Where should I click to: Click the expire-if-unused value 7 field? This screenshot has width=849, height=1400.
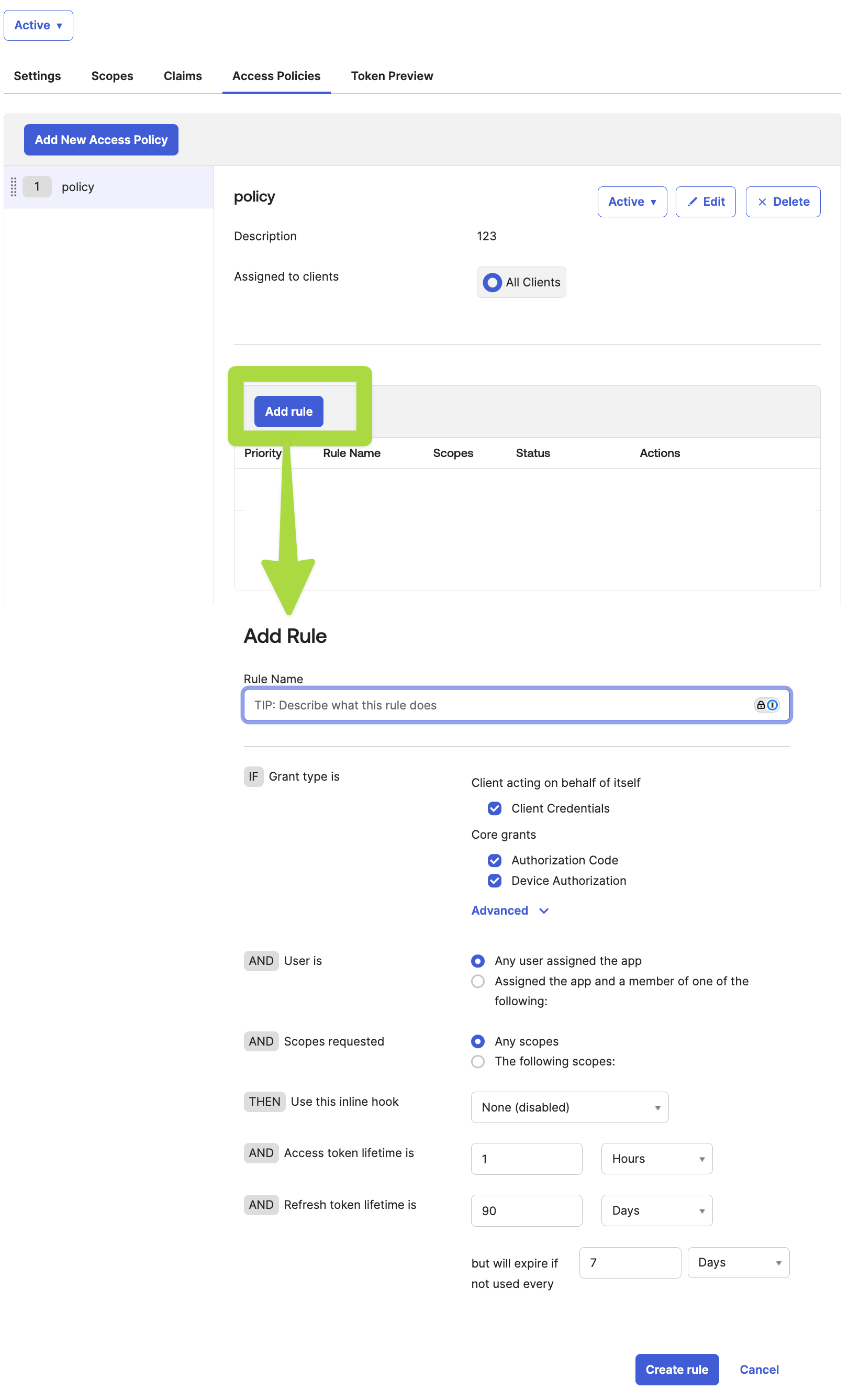click(630, 1262)
